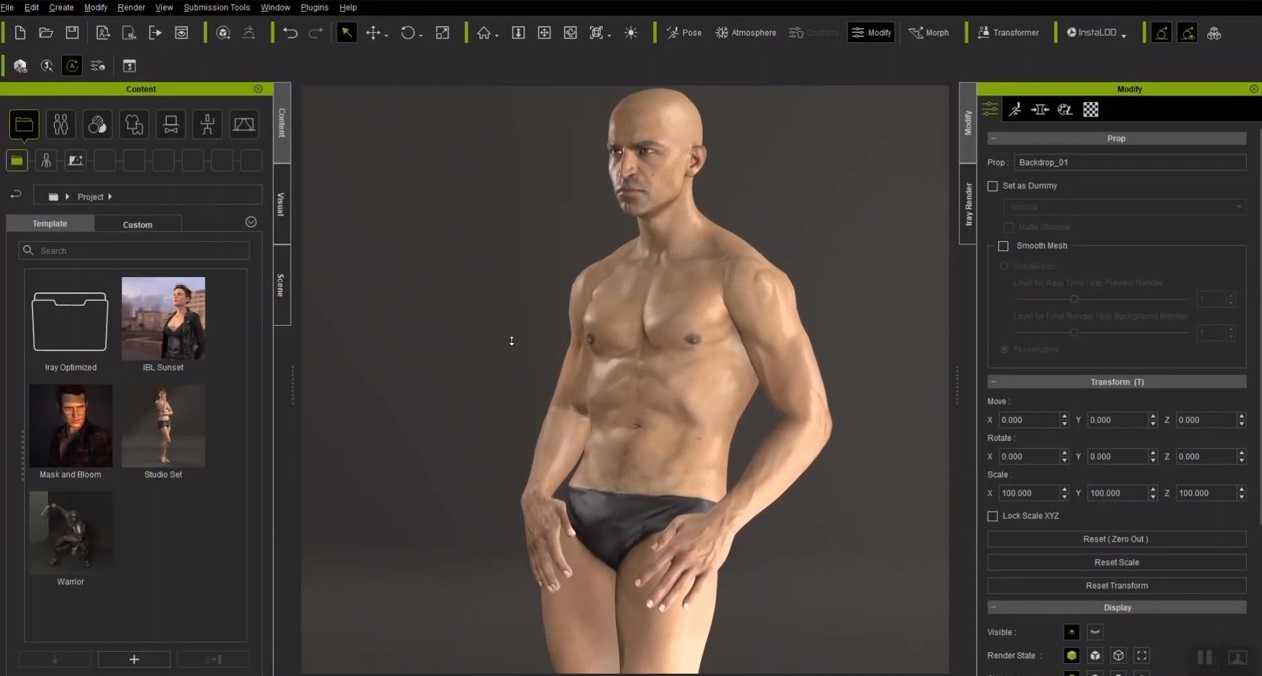This screenshot has height=676, width=1262.
Task: Click the Undo arrow in toolbar
Action: click(x=290, y=33)
